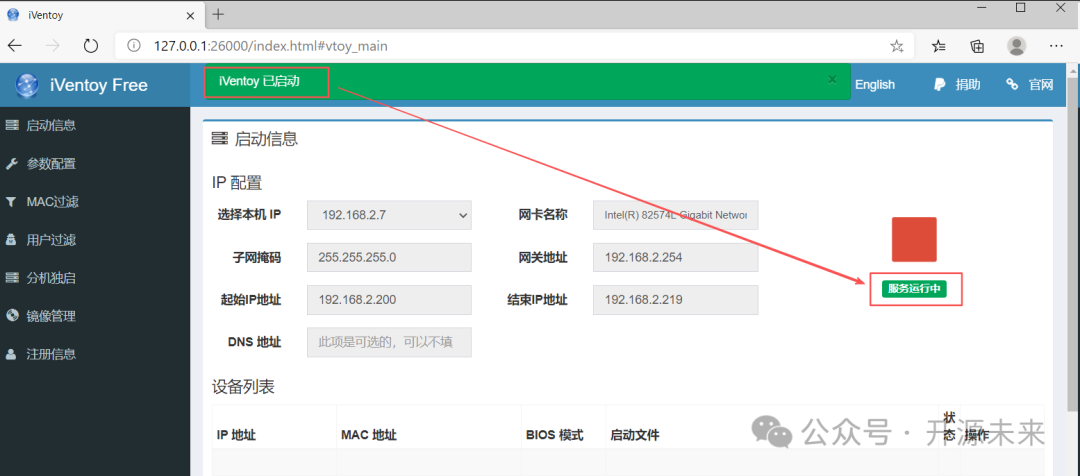Click the link icon next to 官网
The width and height of the screenshot is (1080, 476).
tap(1012, 84)
